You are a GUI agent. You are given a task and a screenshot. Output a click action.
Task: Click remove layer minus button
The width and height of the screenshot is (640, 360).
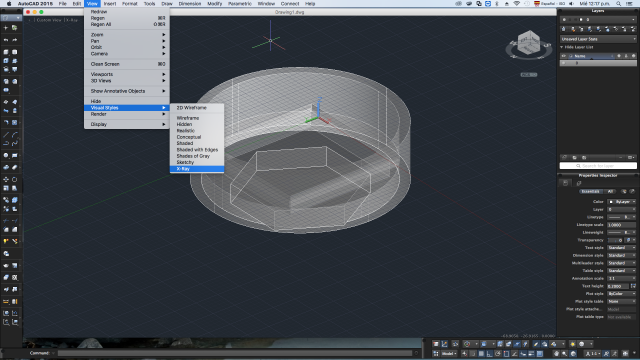(620, 158)
